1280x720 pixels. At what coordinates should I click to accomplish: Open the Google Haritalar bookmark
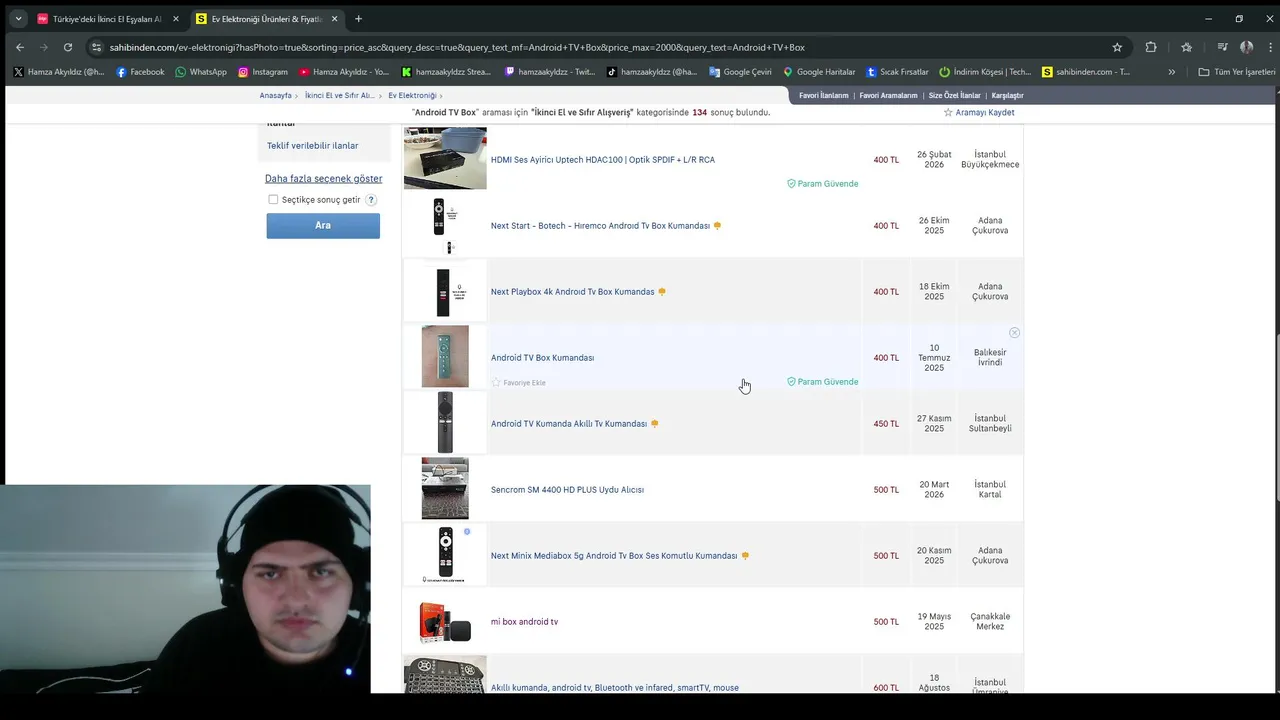[819, 72]
